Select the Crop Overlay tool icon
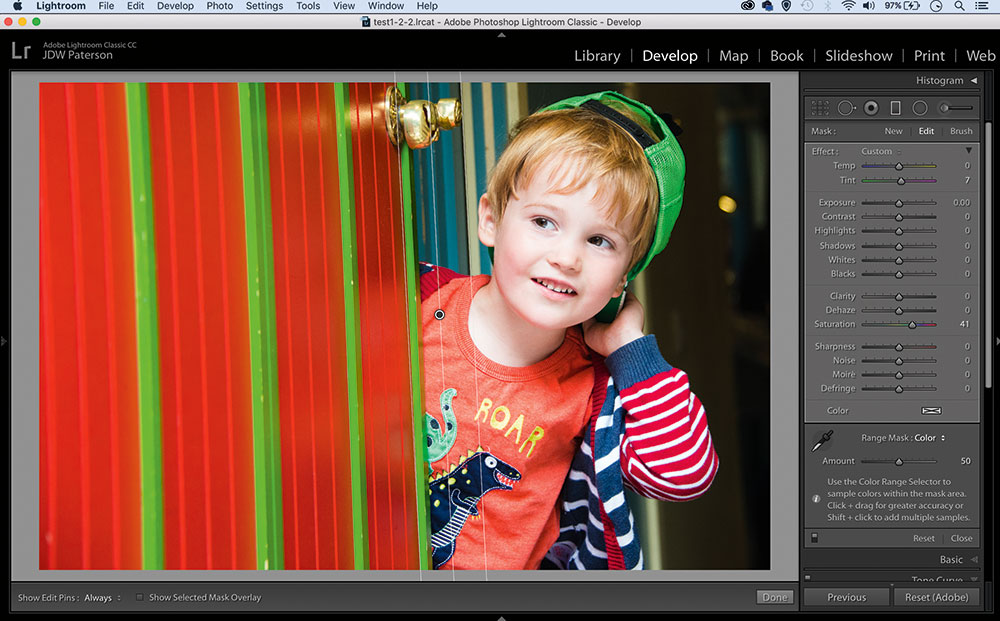1000x621 pixels. coord(820,108)
